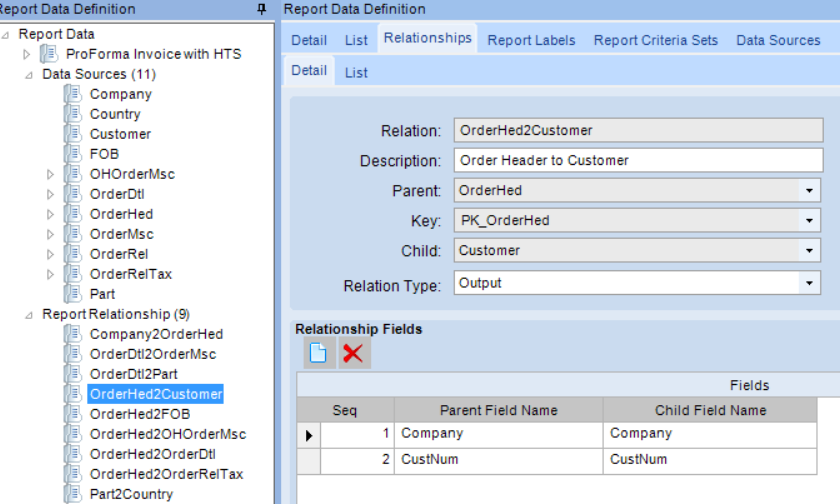This screenshot has height=504, width=840.
Task: Open the Data Sources tab
Action: click(778, 40)
